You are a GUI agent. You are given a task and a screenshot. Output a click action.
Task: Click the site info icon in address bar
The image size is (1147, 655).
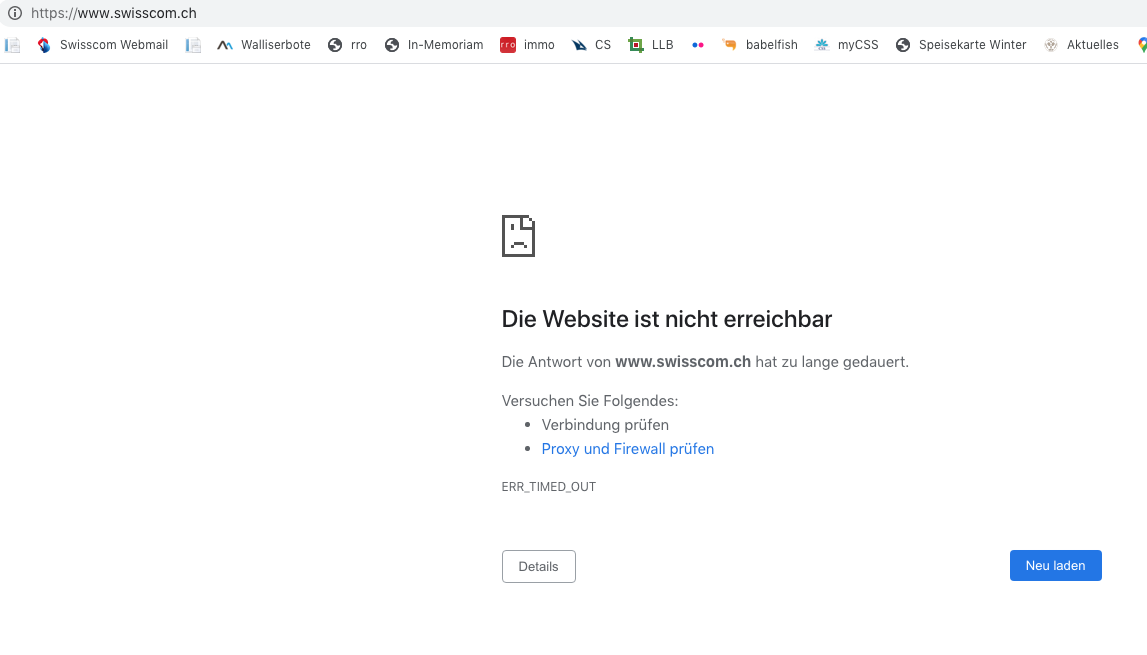14,14
